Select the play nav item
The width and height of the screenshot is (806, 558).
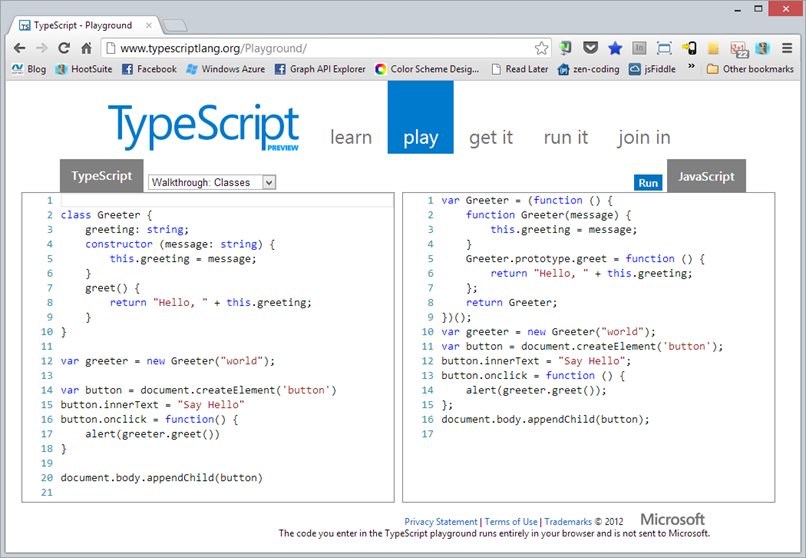420,117
